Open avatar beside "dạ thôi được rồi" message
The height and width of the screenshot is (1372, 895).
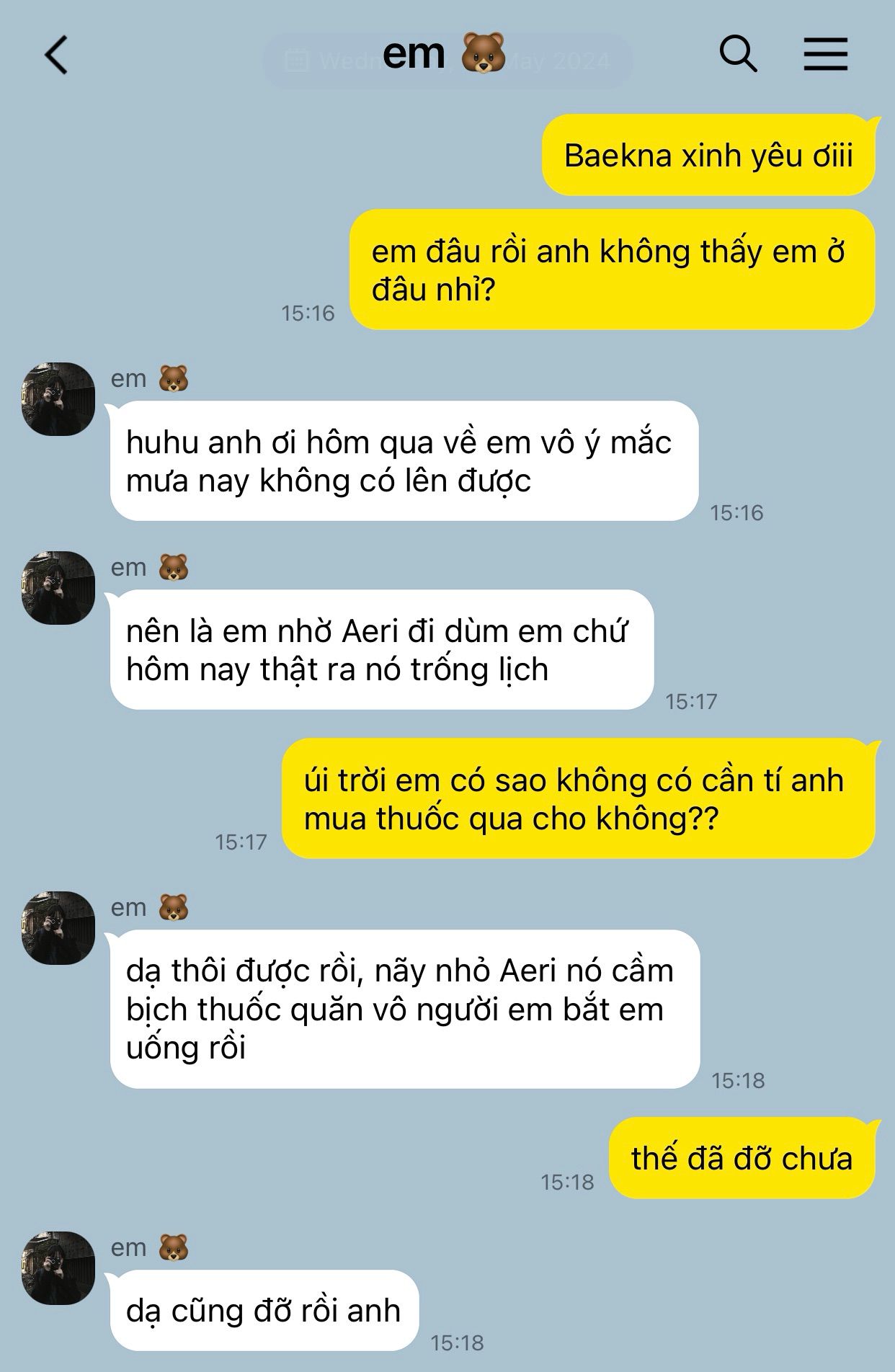(58, 927)
